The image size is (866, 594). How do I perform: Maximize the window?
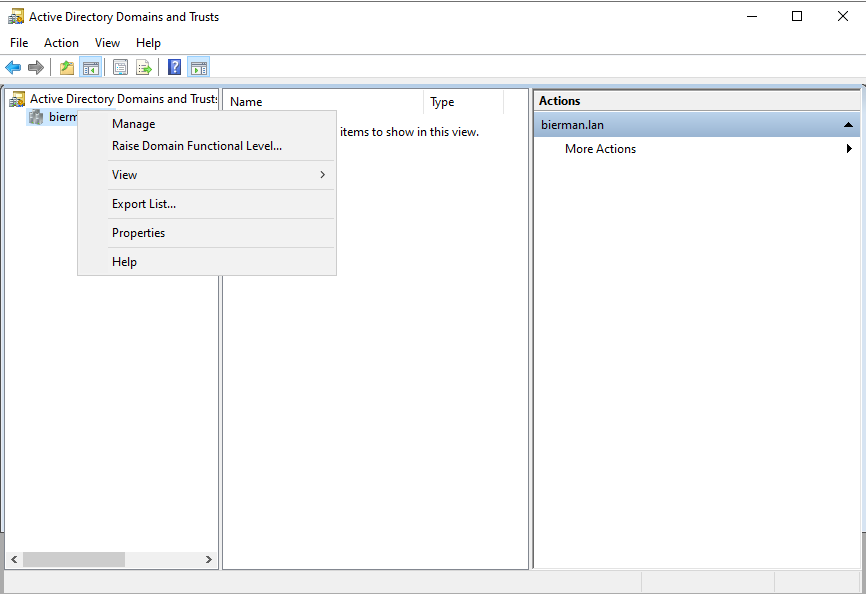[797, 16]
